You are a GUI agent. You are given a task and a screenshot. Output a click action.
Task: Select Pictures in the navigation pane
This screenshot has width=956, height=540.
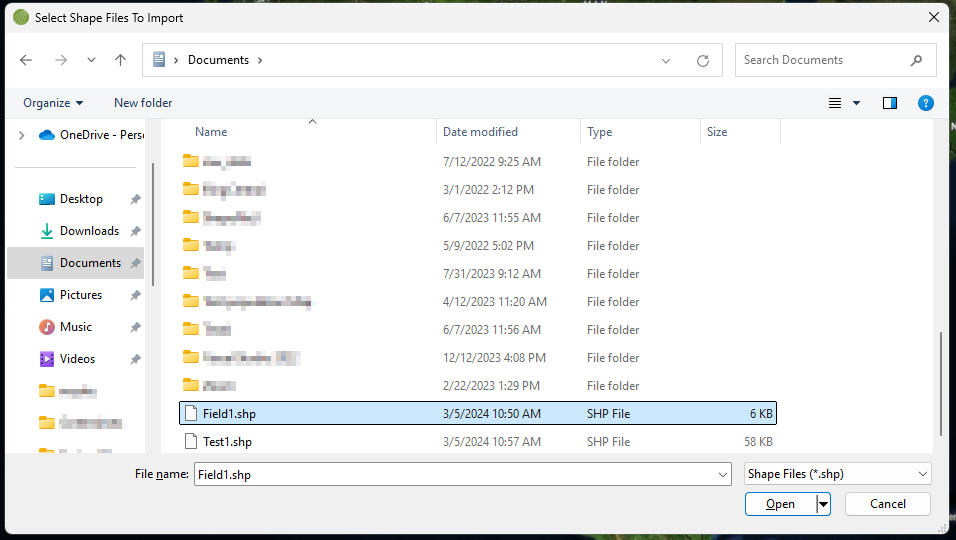81,295
